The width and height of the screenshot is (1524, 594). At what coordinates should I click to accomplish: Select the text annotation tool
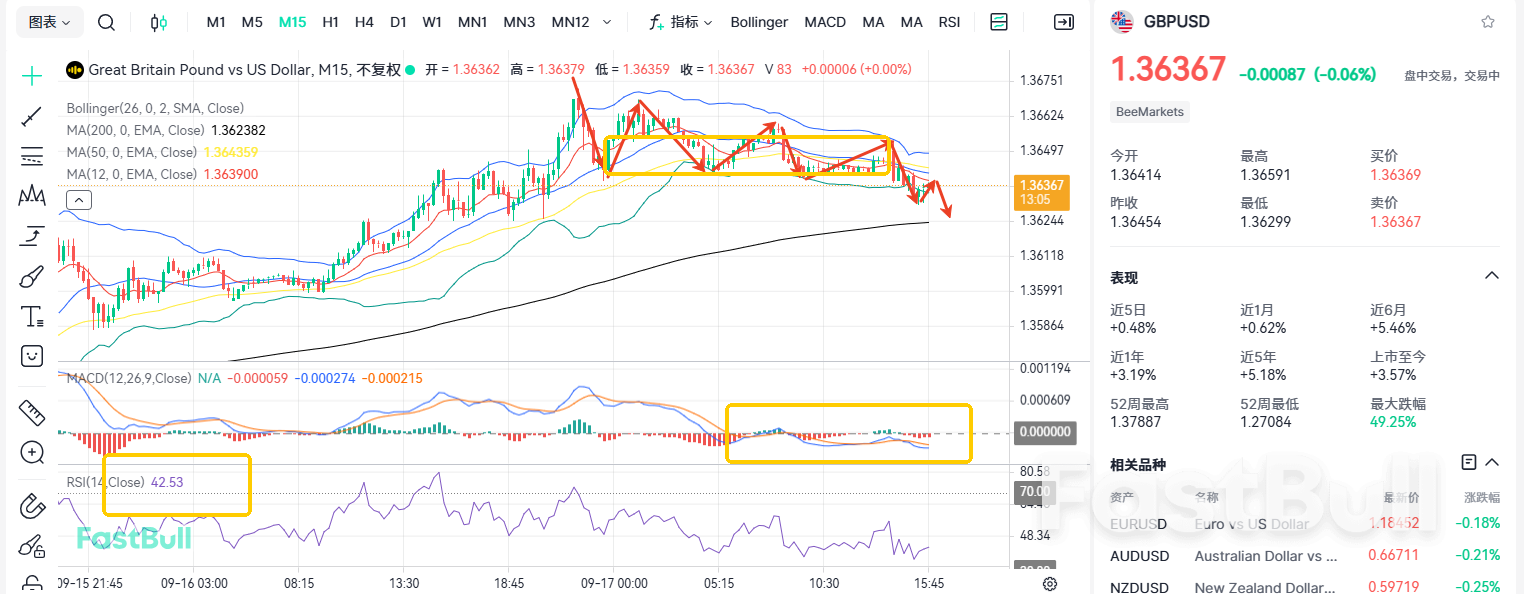[x=32, y=318]
